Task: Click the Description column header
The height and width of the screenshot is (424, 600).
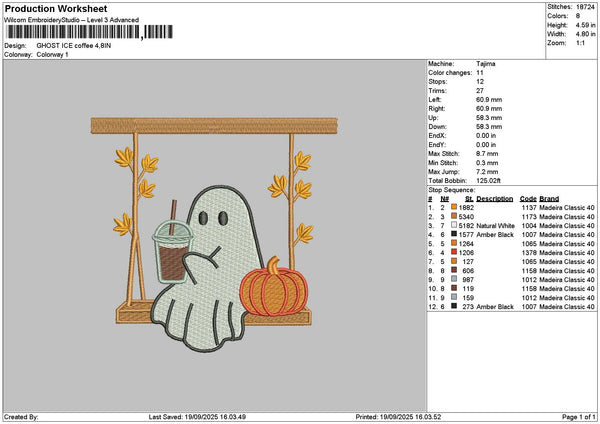Action: click(495, 198)
